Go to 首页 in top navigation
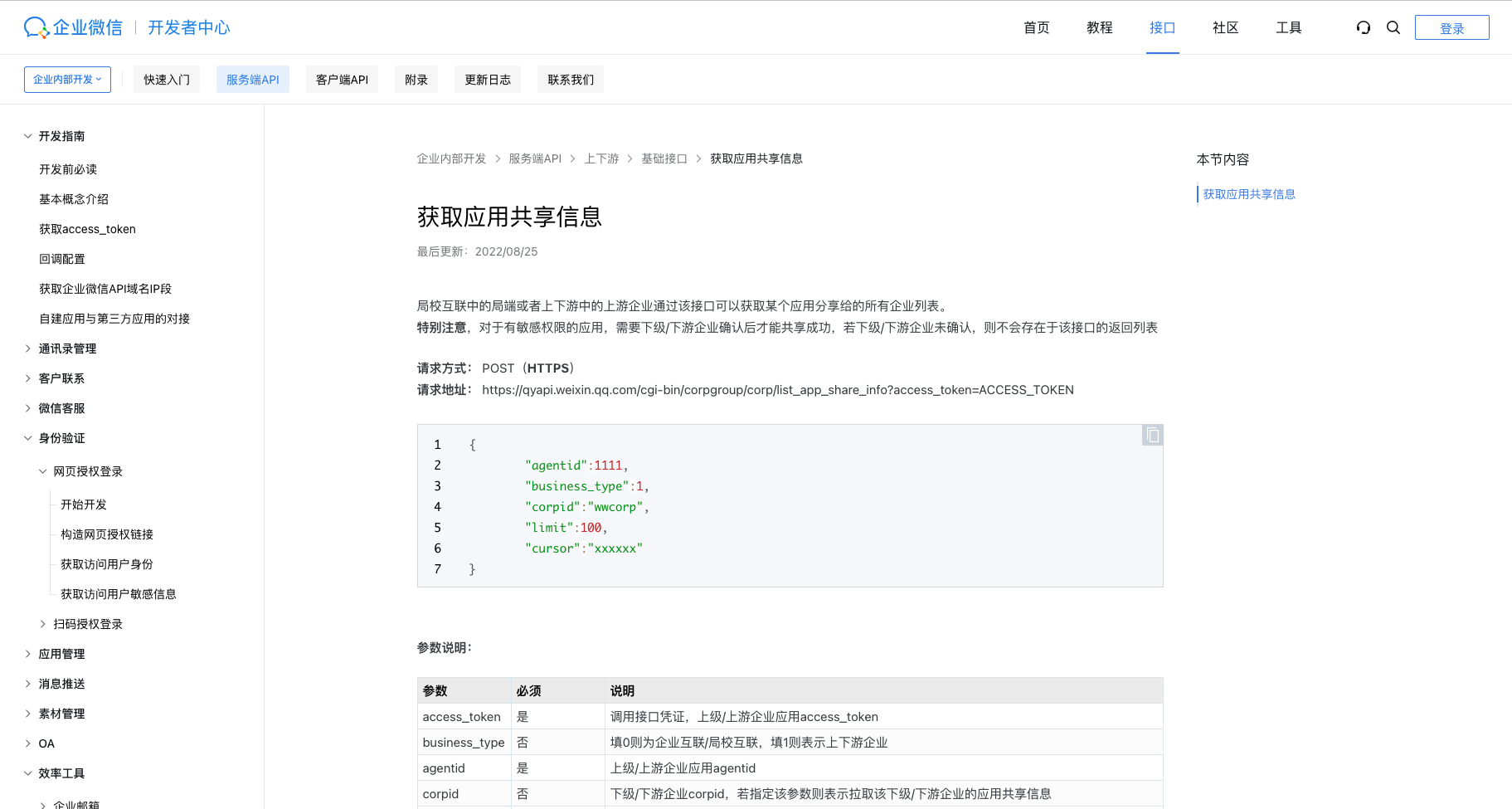 (x=1037, y=27)
